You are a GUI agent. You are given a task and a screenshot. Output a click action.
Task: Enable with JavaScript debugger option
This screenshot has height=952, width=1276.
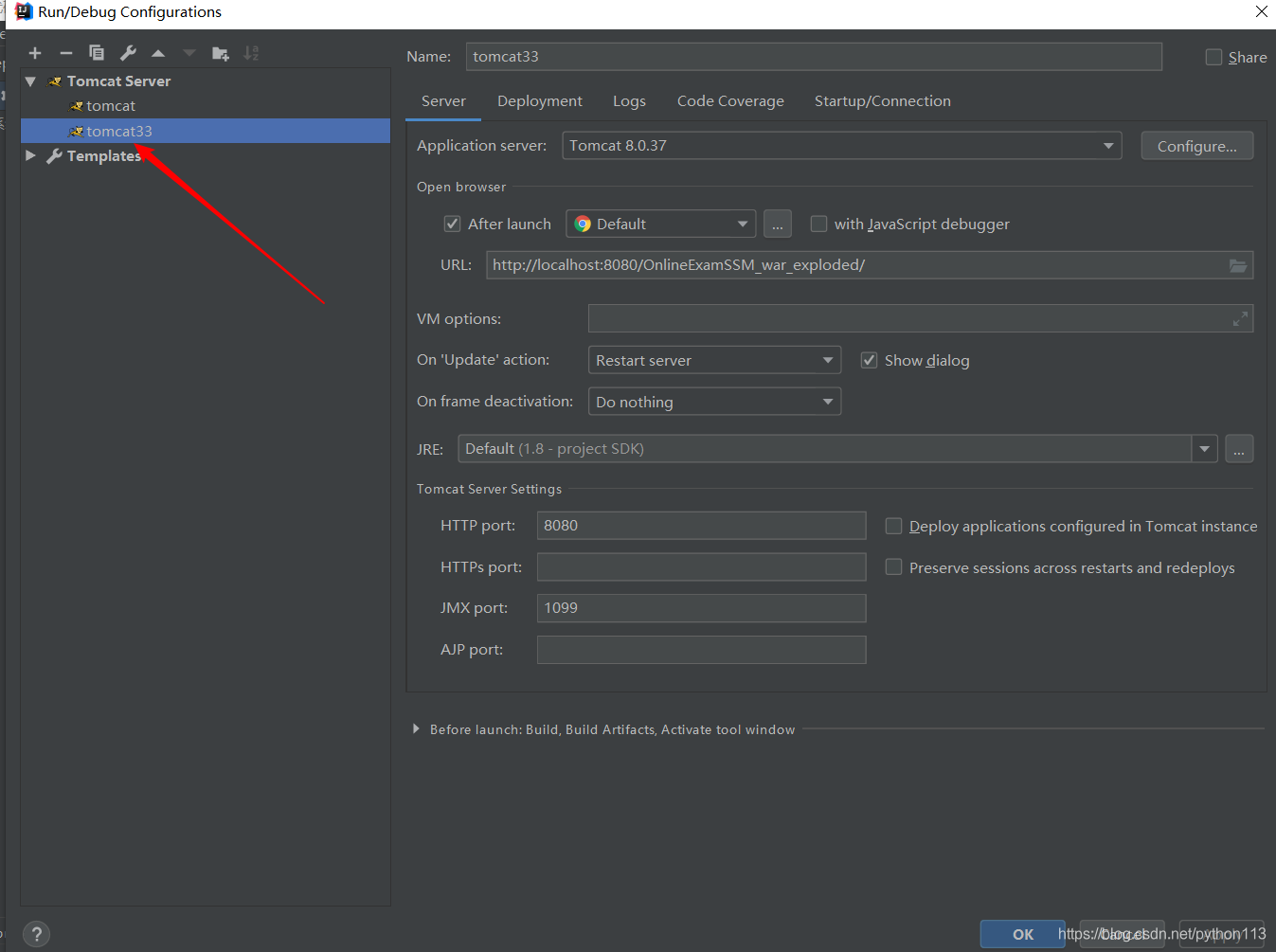818,225
